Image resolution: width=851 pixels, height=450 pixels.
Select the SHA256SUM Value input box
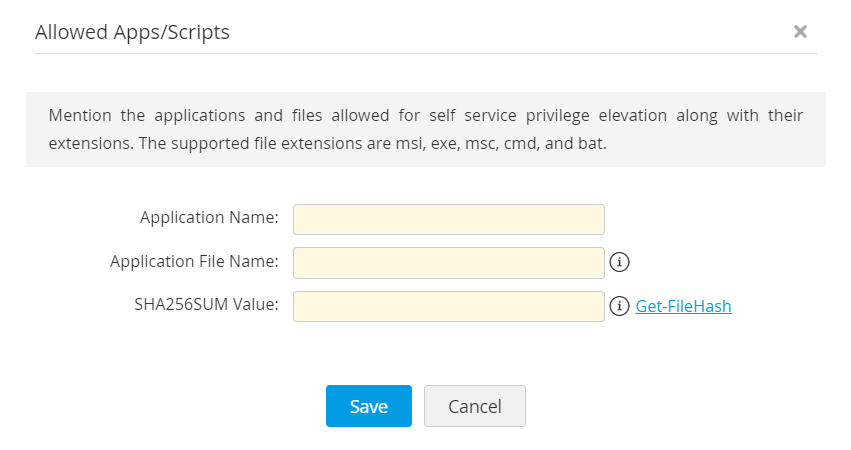click(448, 306)
